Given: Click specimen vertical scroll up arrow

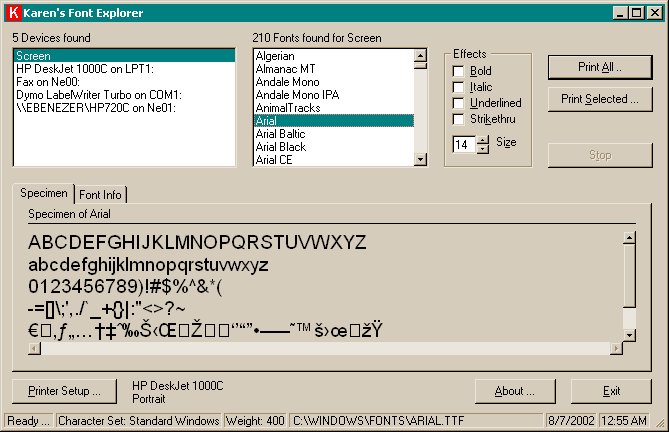Looking at the screenshot, I should (629, 238).
